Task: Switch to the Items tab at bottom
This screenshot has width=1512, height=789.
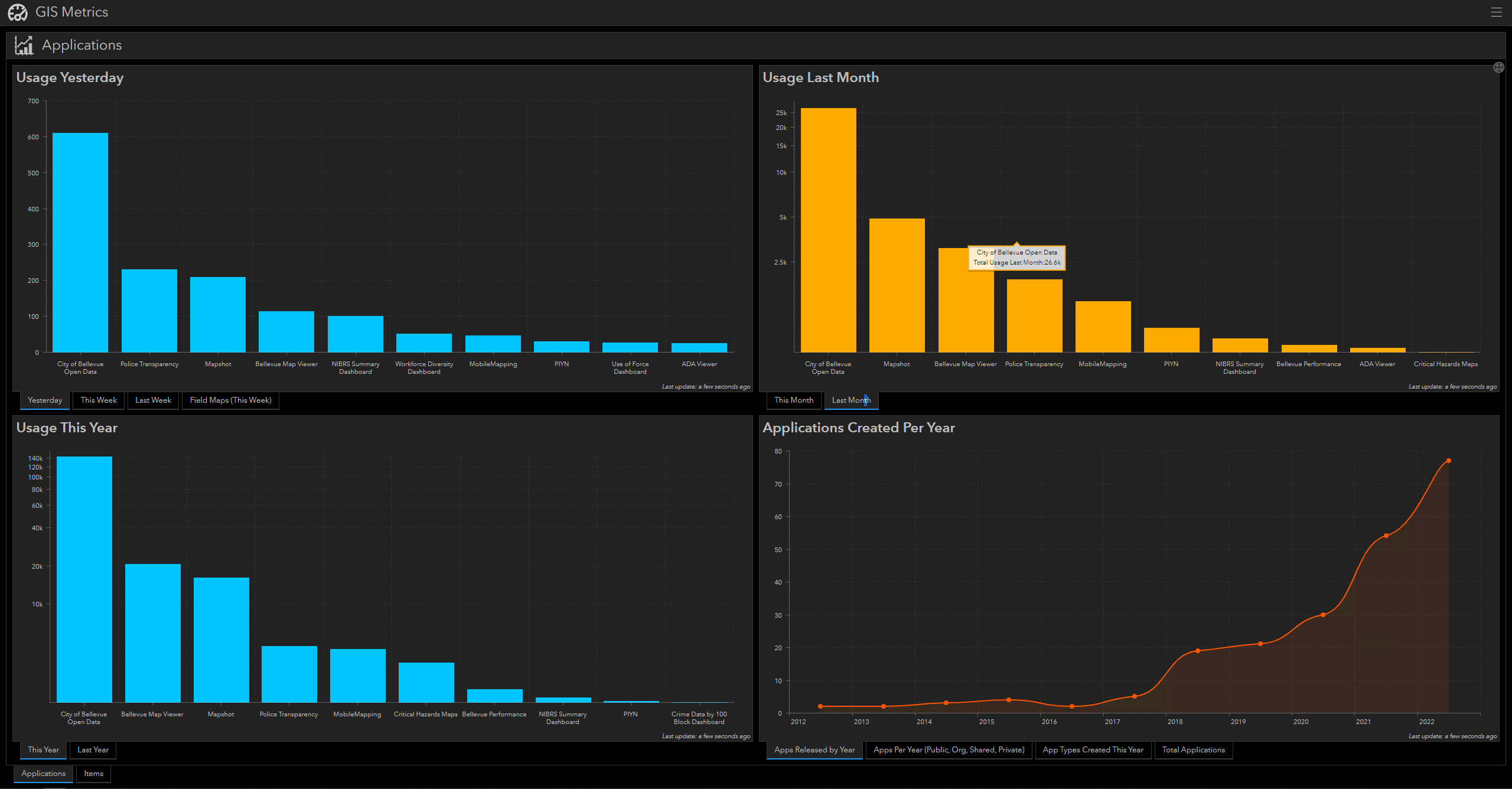Action: [x=93, y=773]
